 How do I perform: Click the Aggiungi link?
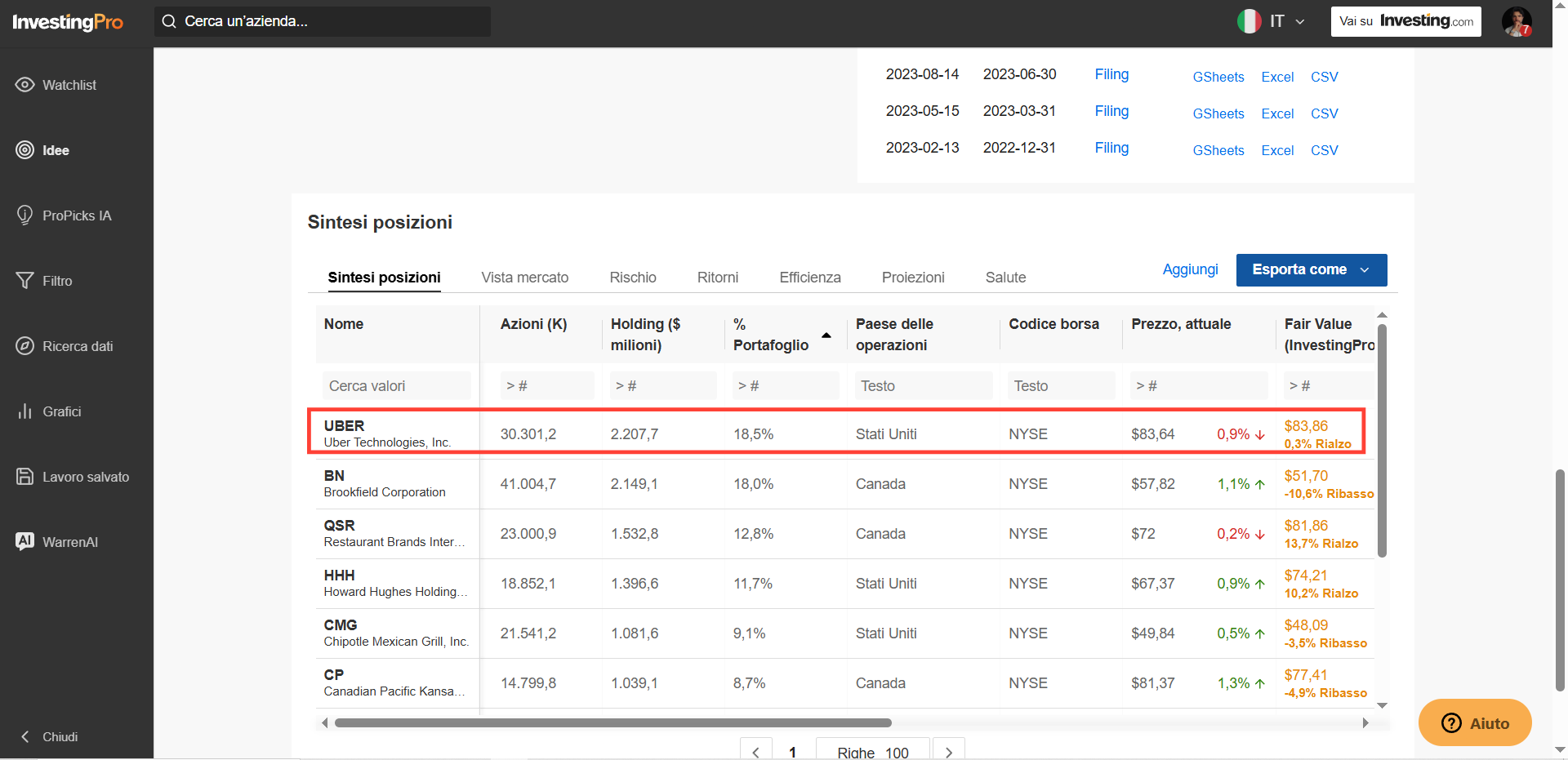coord(1190,269)
